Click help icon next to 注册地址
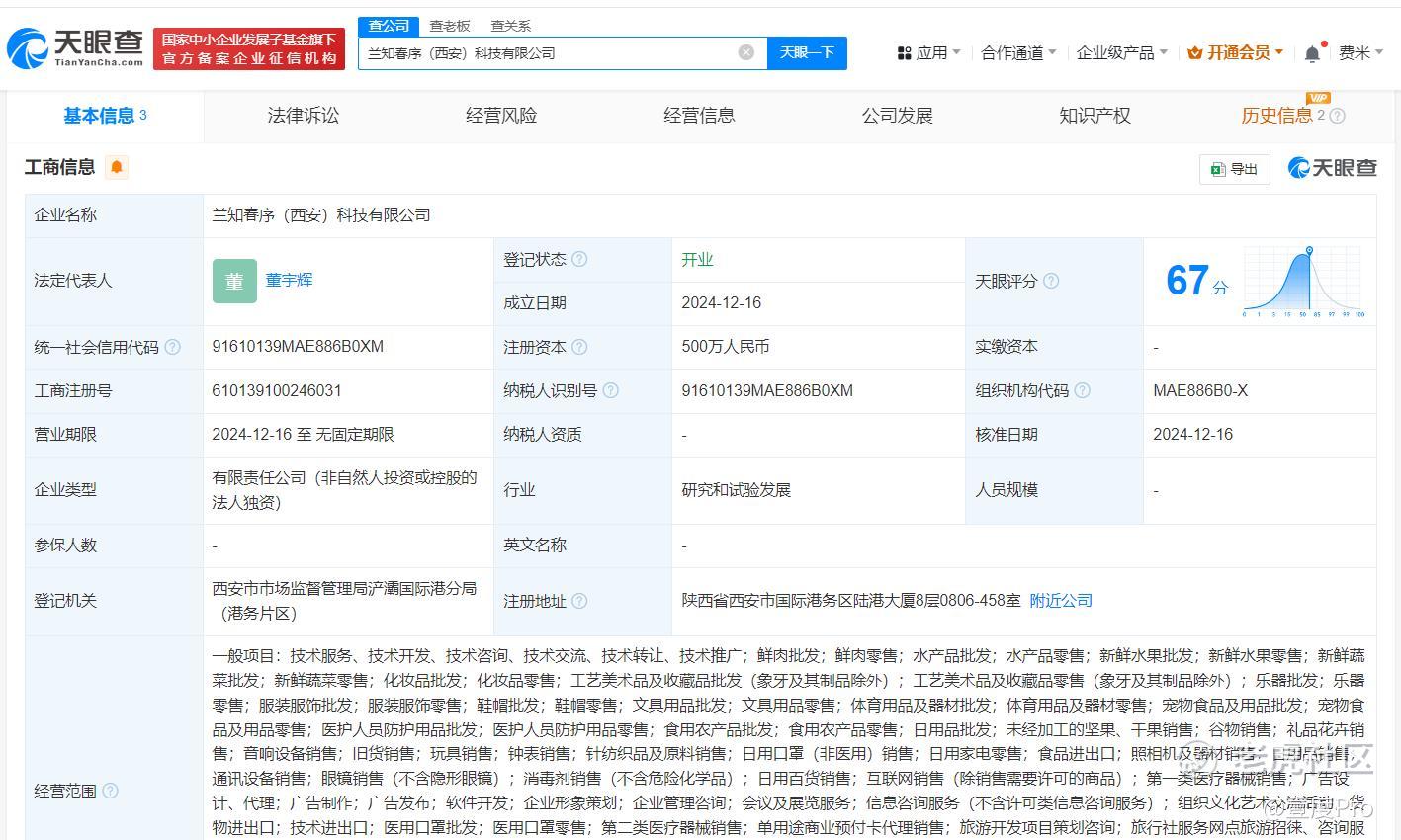The width and height of the screenshot is (1401, 840). tap(579, 600)
